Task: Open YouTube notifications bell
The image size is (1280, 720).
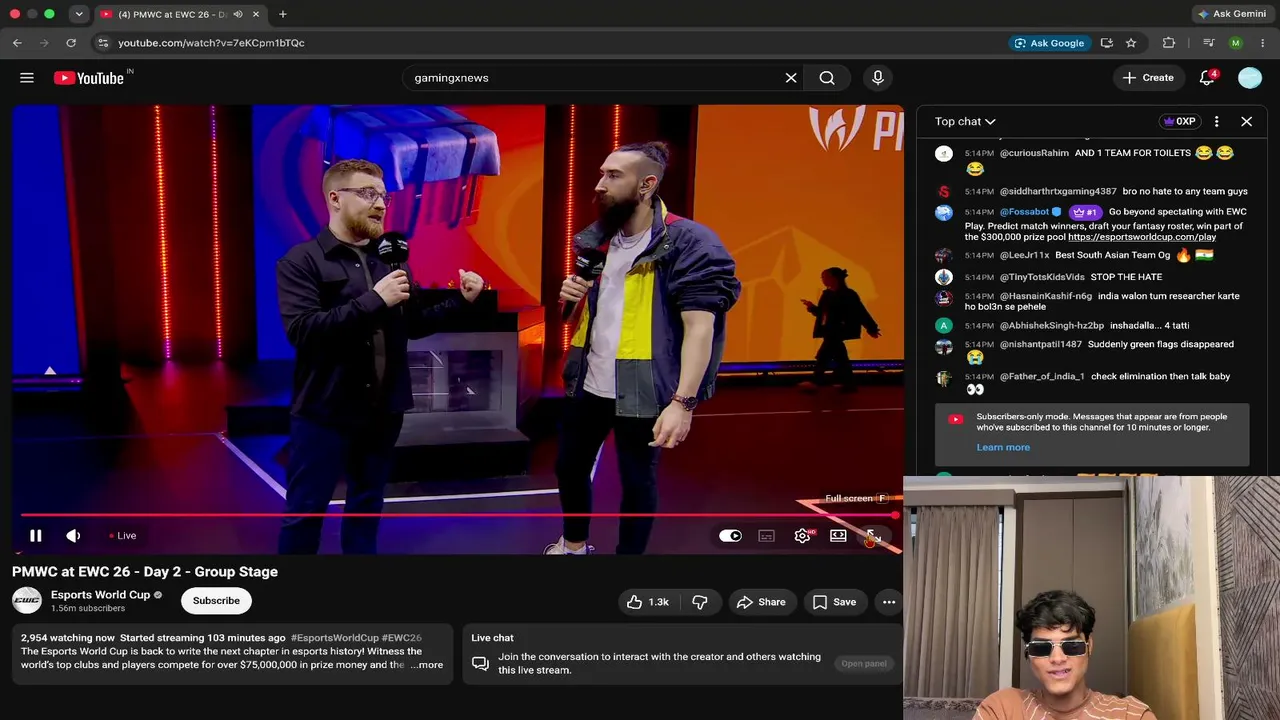Action: (1207, 78)
